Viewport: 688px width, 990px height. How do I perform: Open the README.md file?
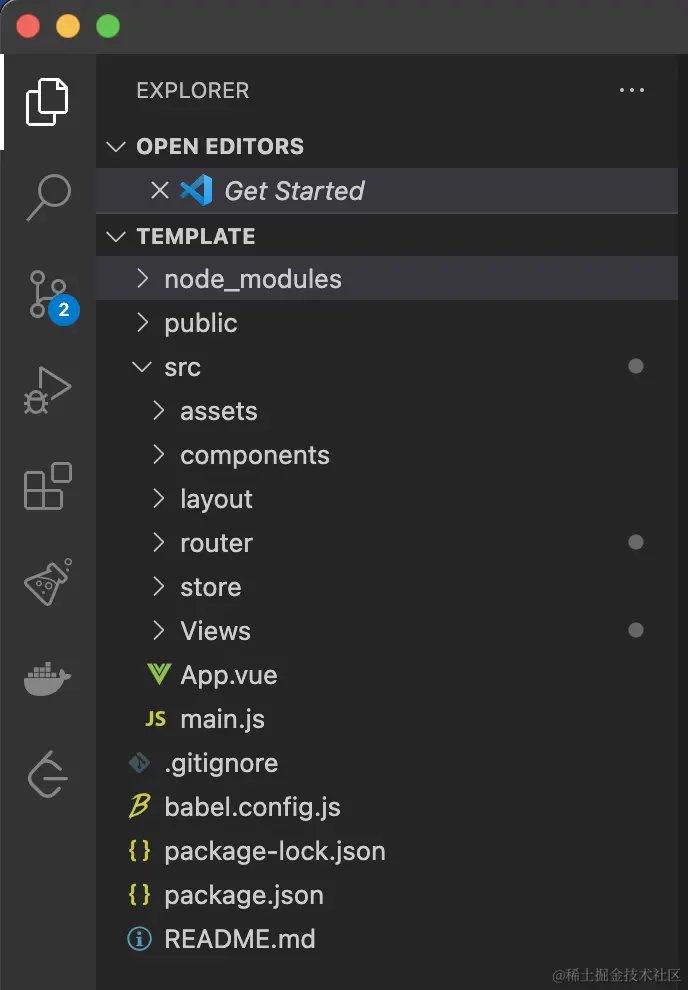click(x=239, y=939)
